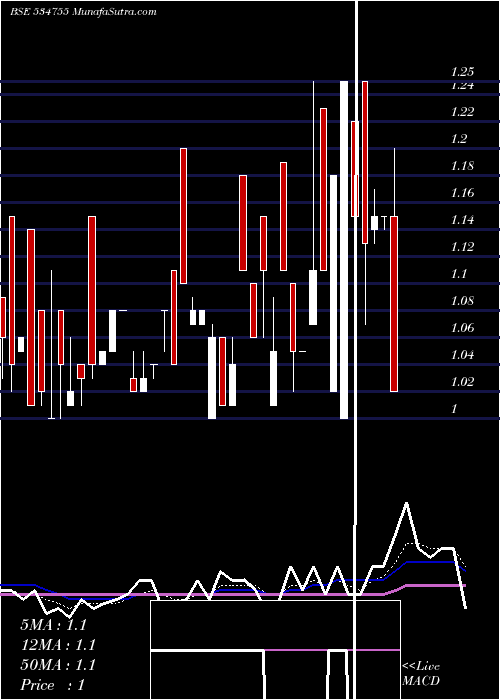
Task: Click the Price : 1 readout
Action: tap(52, 685)
